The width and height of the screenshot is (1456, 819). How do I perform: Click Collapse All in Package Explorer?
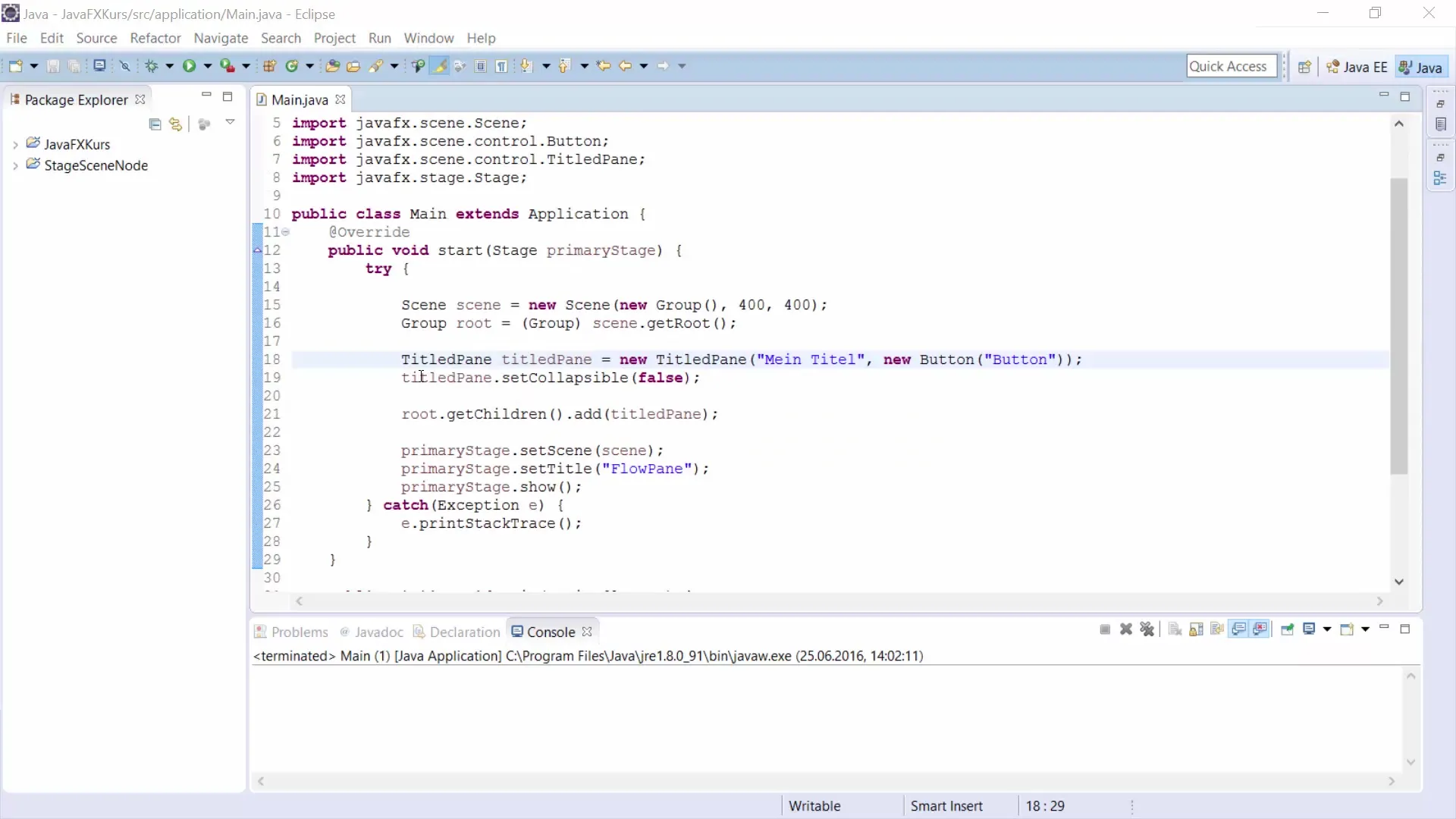(x=155, y=124)
